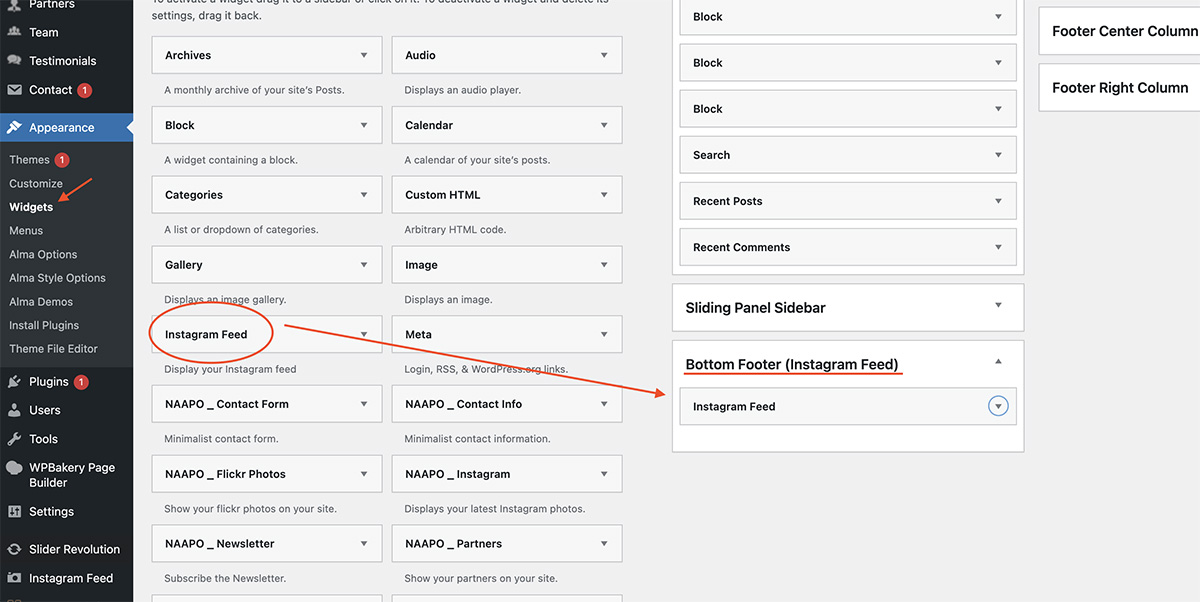Open the Customize submenu item
1200x602 pixels.
[36, 184]
